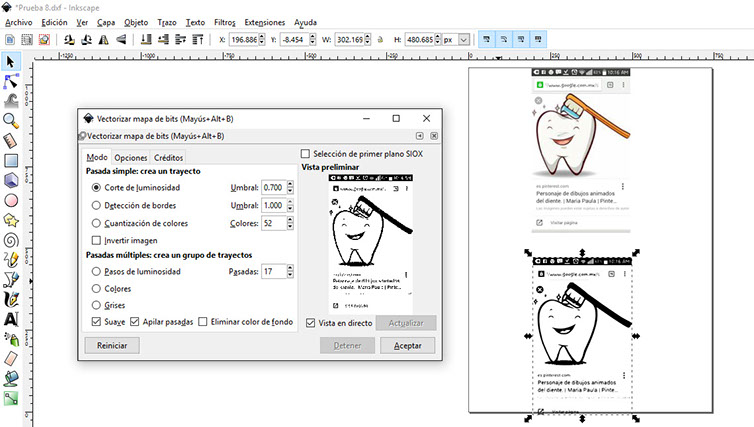Screen dimensions: 754x427
Task: Uncheck the Apilar pasadas checkbox
Action: [x=135, y=321]
